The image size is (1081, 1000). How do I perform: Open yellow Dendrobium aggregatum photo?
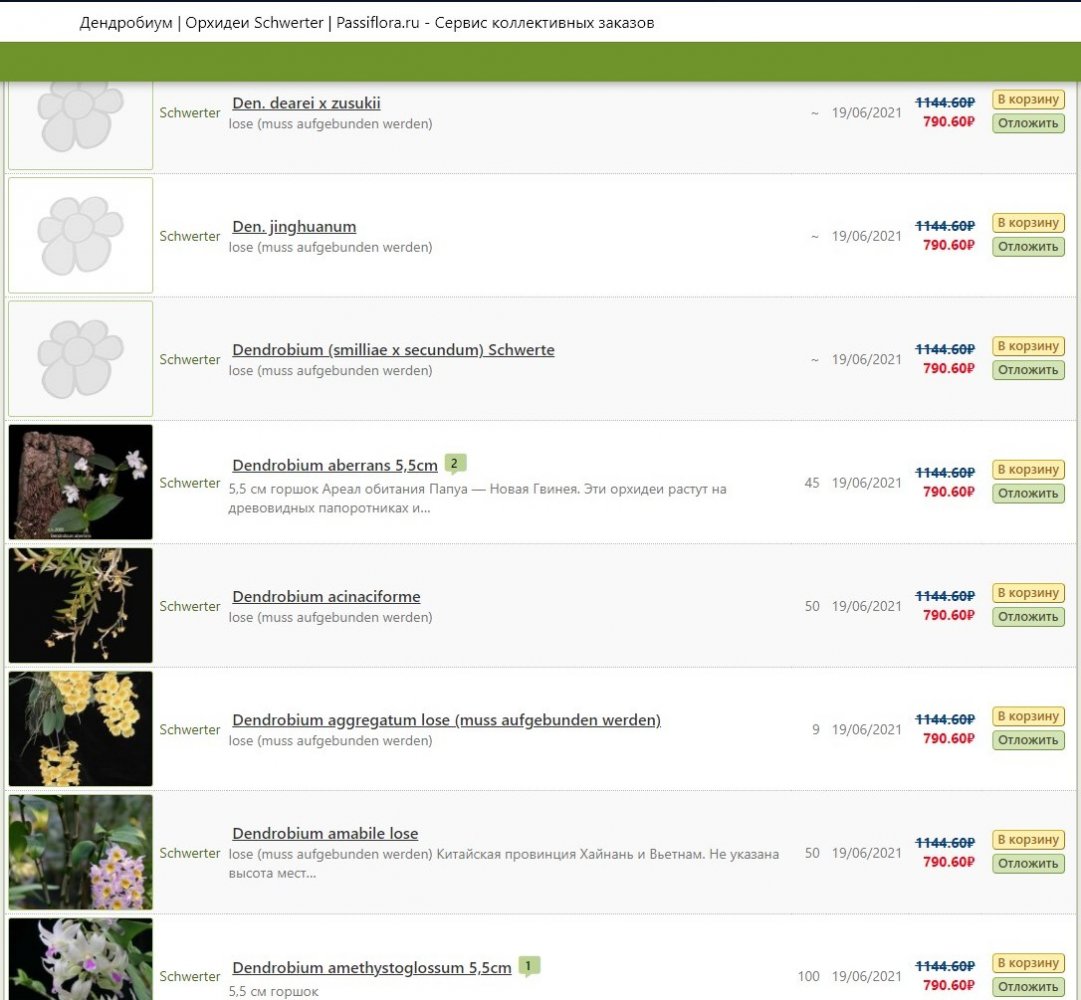click(80, 729)
